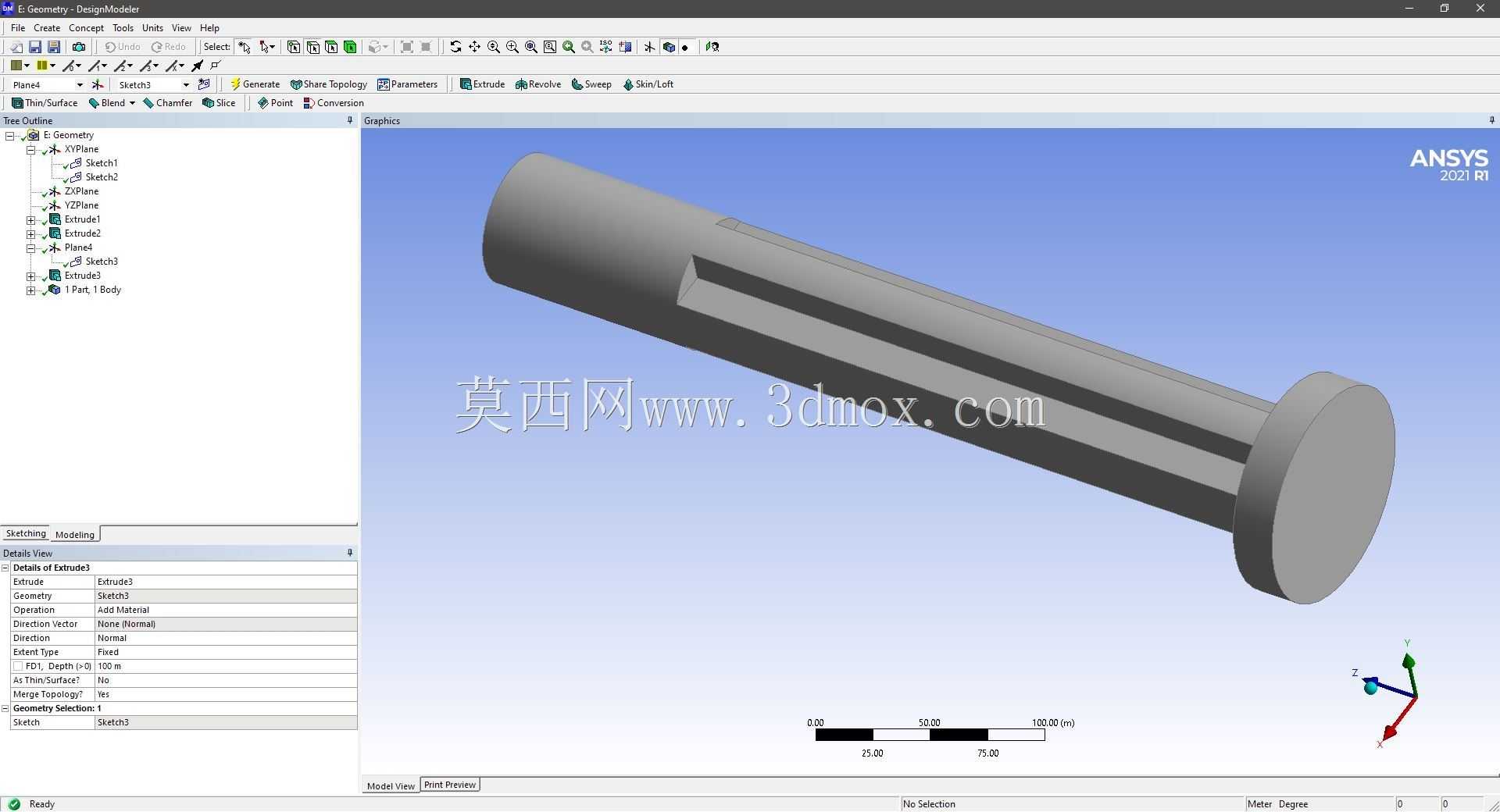
Task: Click the Zoom to Fit icon
Action: pos(530,47)
